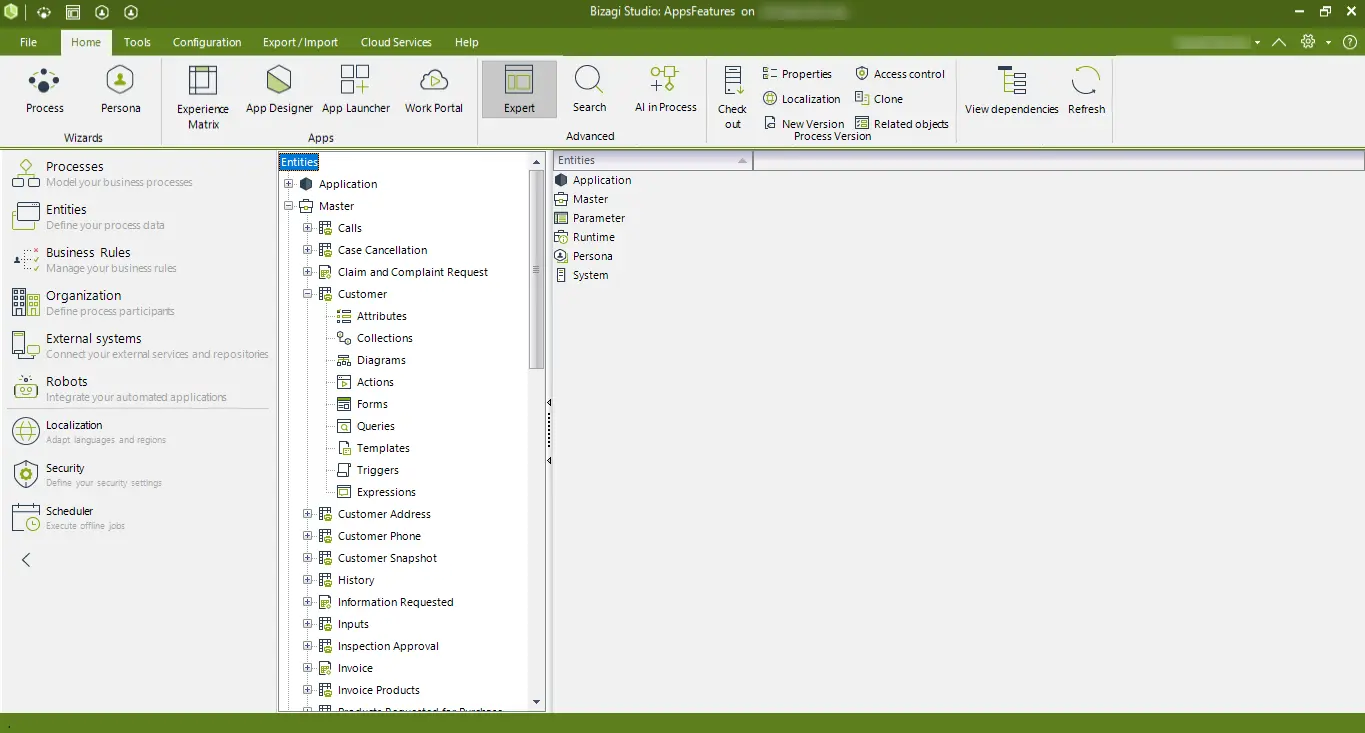Select Forms under Customer
This screenshot has height=733, width=1365.
[372, 404]
